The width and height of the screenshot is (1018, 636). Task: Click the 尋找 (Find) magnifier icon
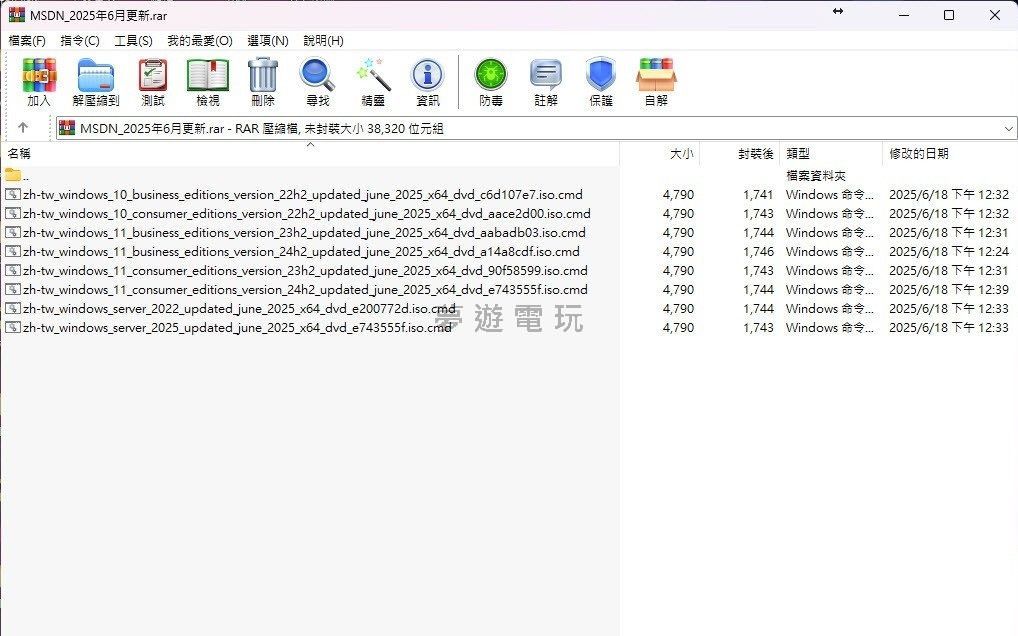coord(317,82)
